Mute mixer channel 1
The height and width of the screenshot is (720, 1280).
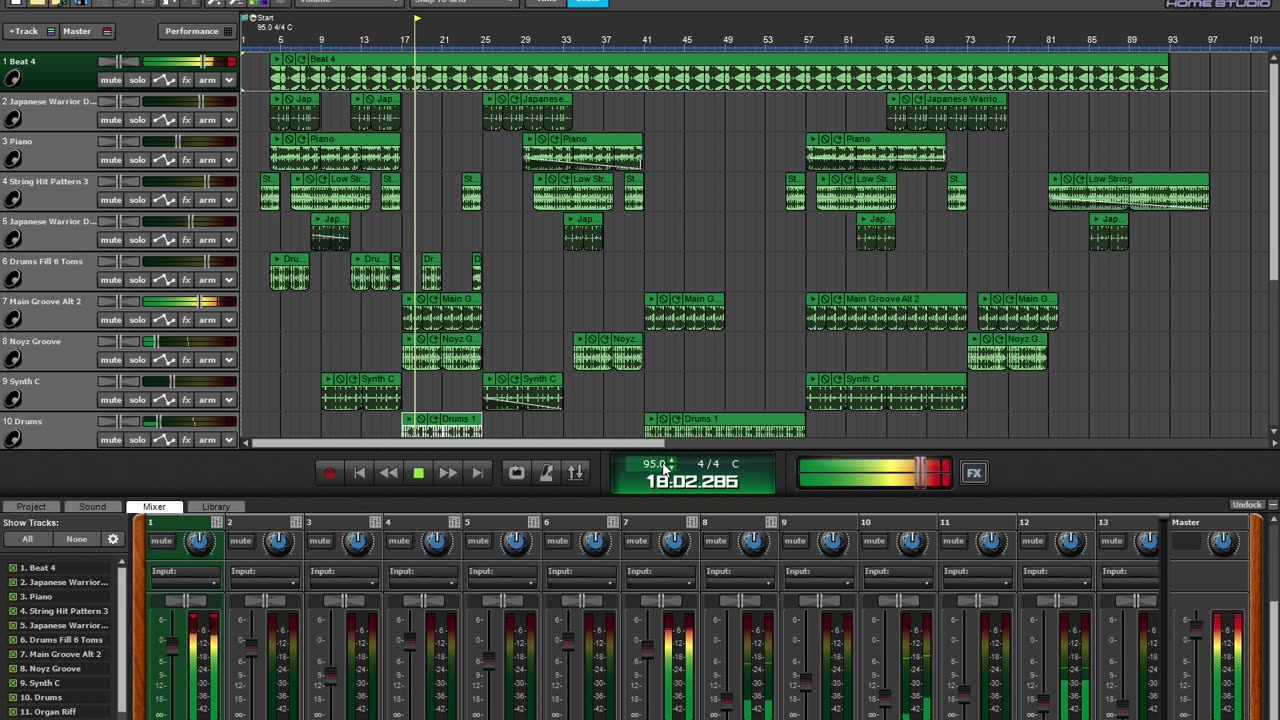coord(161,541)
